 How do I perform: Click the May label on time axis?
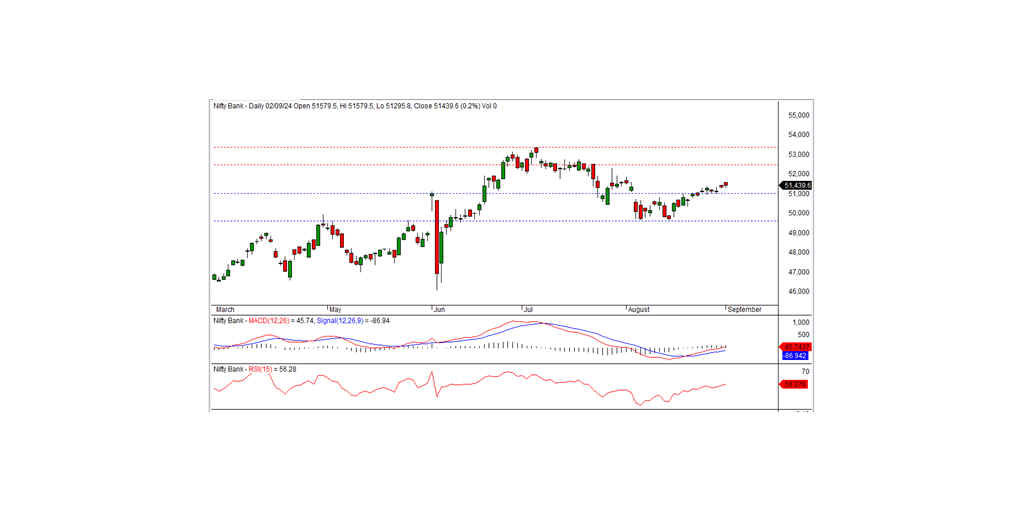coord(335,310)
